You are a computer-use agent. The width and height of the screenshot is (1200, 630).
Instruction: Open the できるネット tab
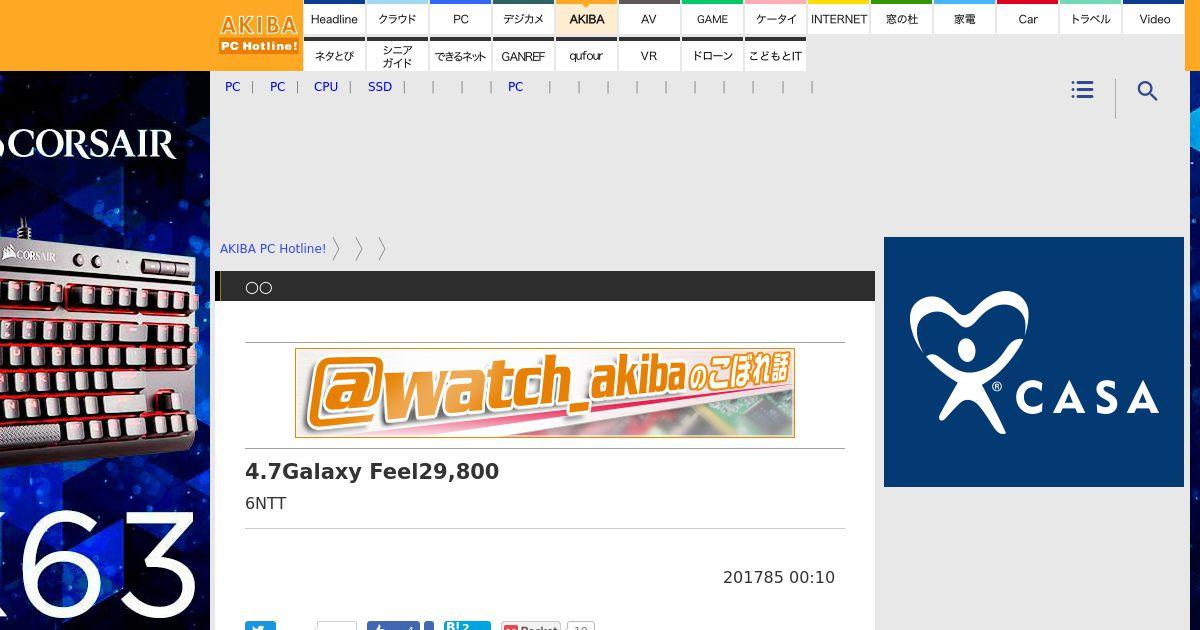pos(460,55)
